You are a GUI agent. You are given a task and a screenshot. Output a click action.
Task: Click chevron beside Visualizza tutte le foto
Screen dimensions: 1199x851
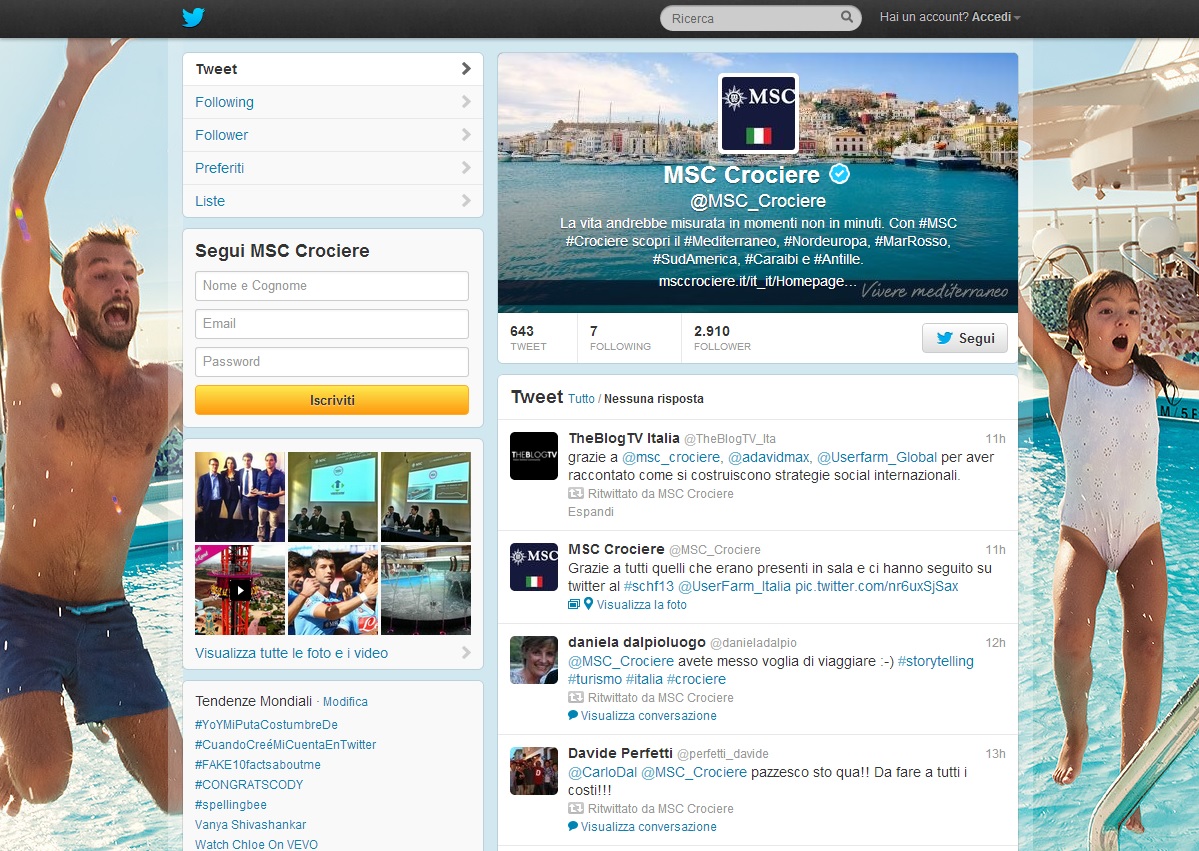(466, 653)
